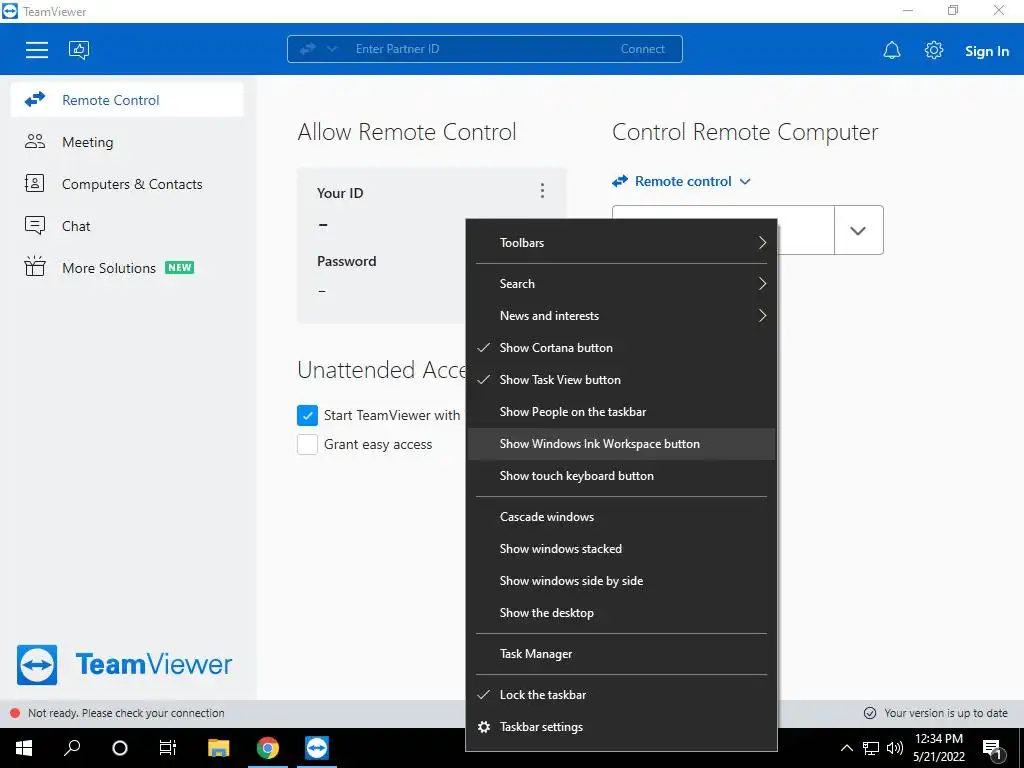
Task: Click the NEW badge beside More Solutions
Action: point(180,268)
